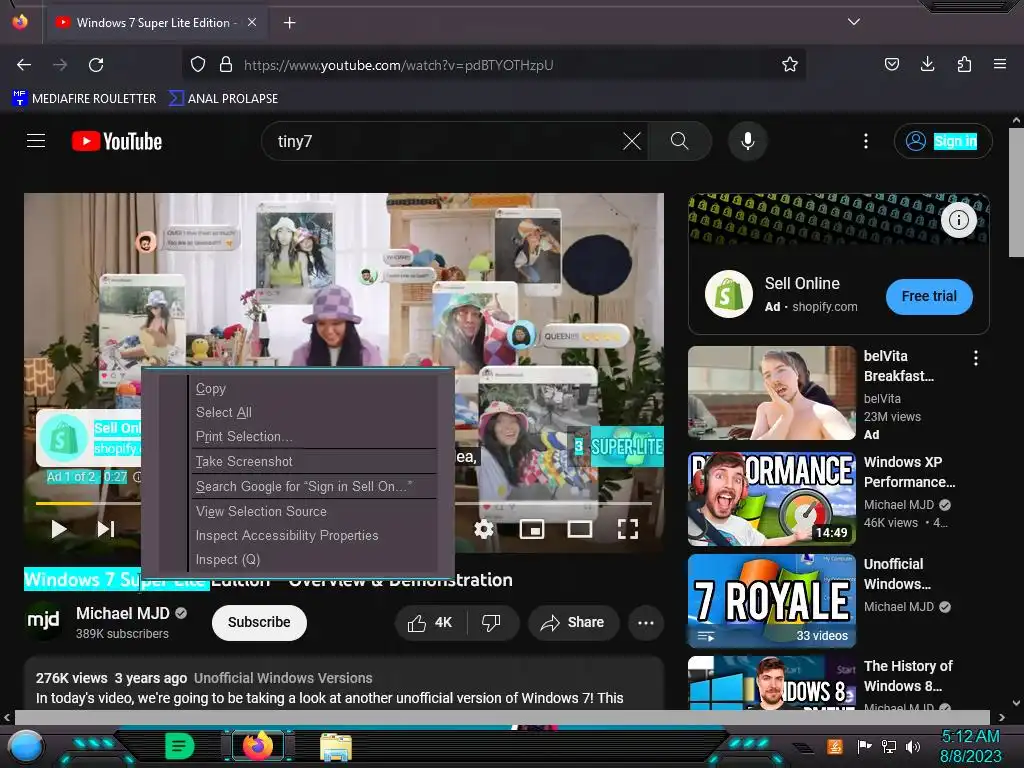The image size is (1024, 768).
Task: Open the Firefox extensions puzzle icon
Action: tap(964, 64)
